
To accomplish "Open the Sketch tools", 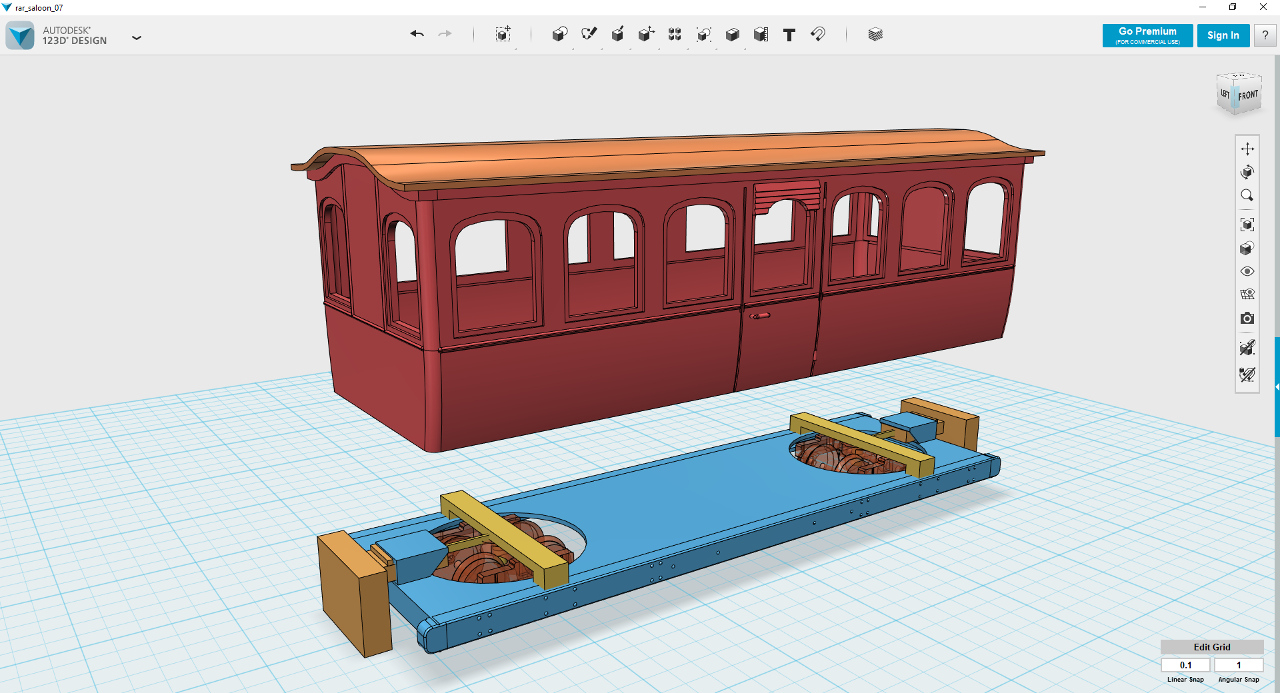I will point(589,34).
